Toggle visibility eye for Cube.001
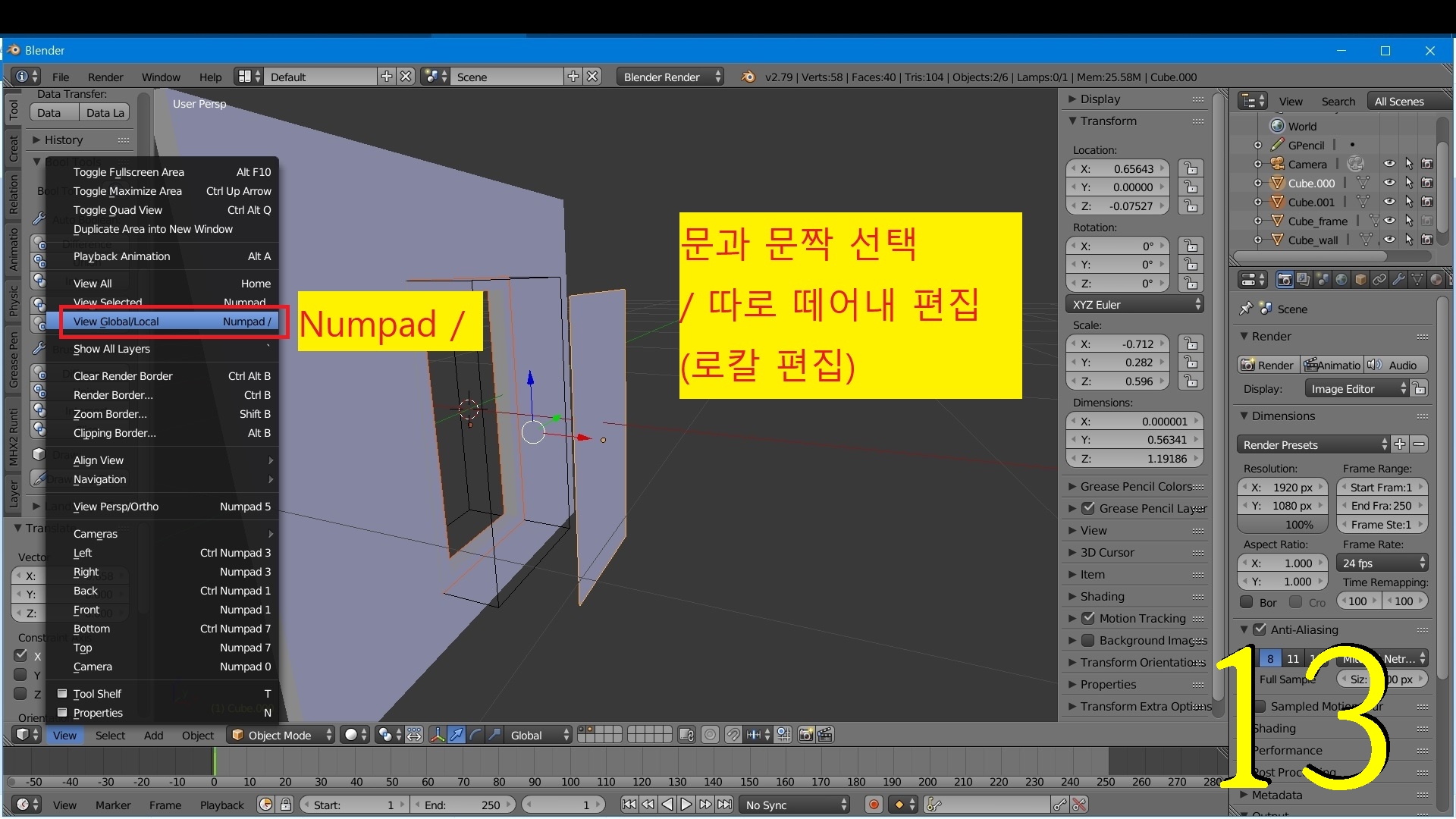1456x819 pixels. pos(1389,202)
